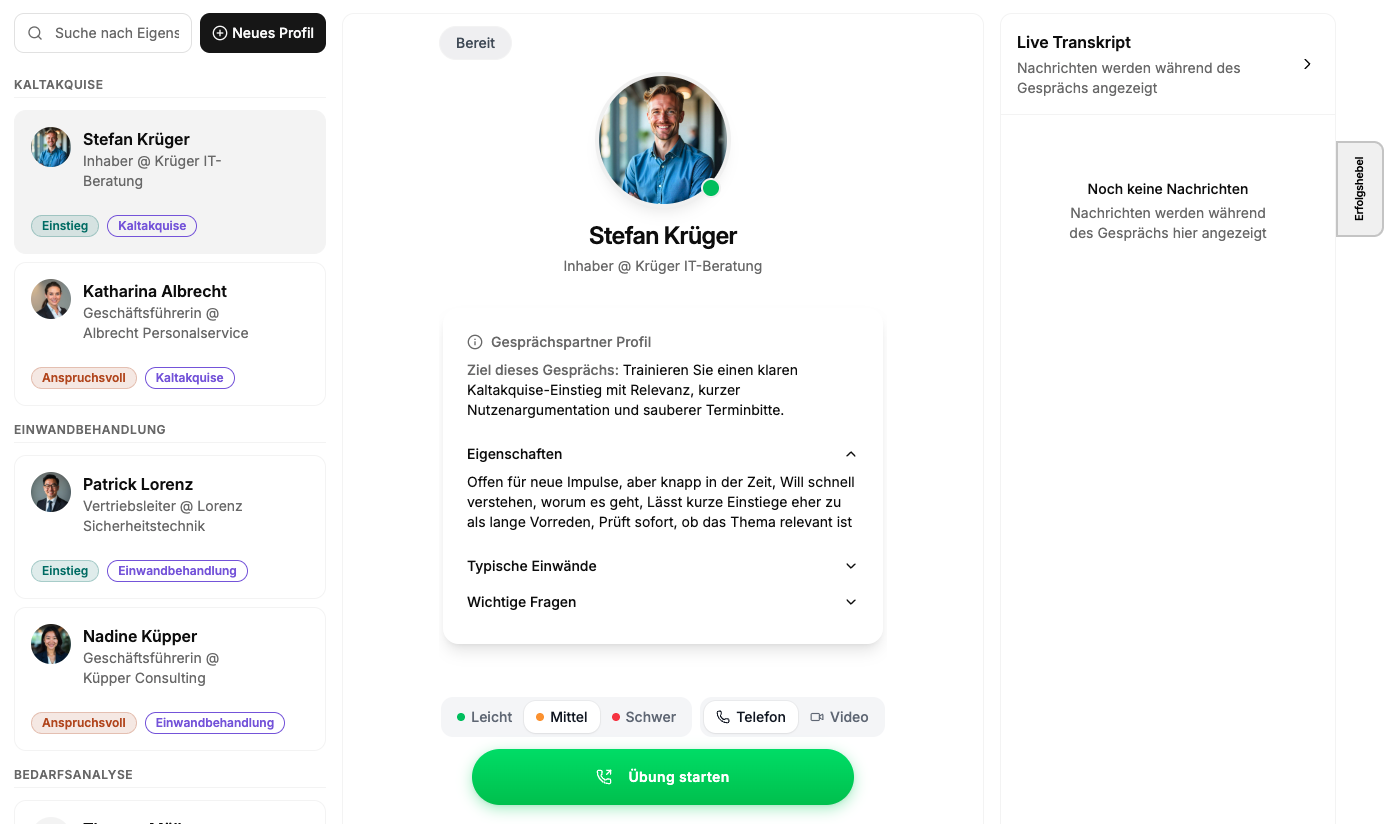Collapse the Eigenschaften section

pos(851,454)
